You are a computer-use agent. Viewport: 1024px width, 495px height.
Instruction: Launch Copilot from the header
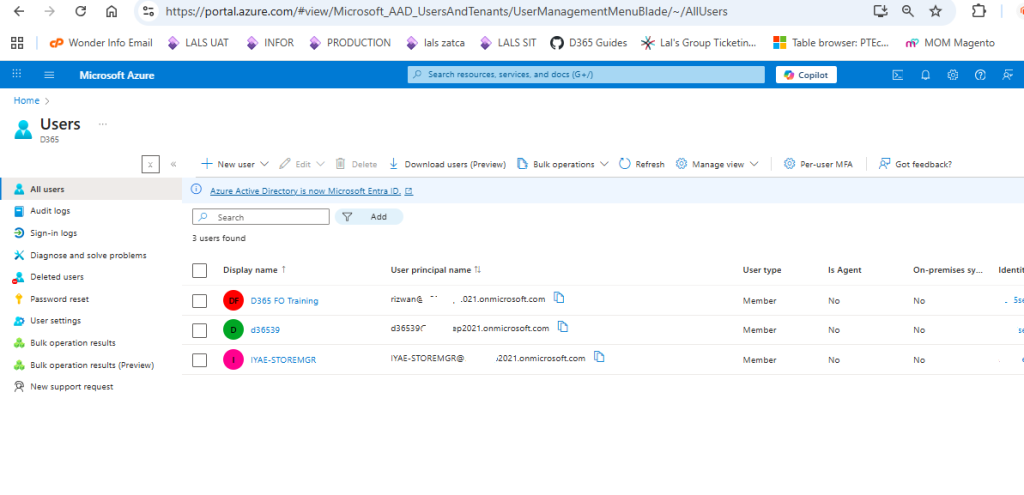click(x=806, y=75)
